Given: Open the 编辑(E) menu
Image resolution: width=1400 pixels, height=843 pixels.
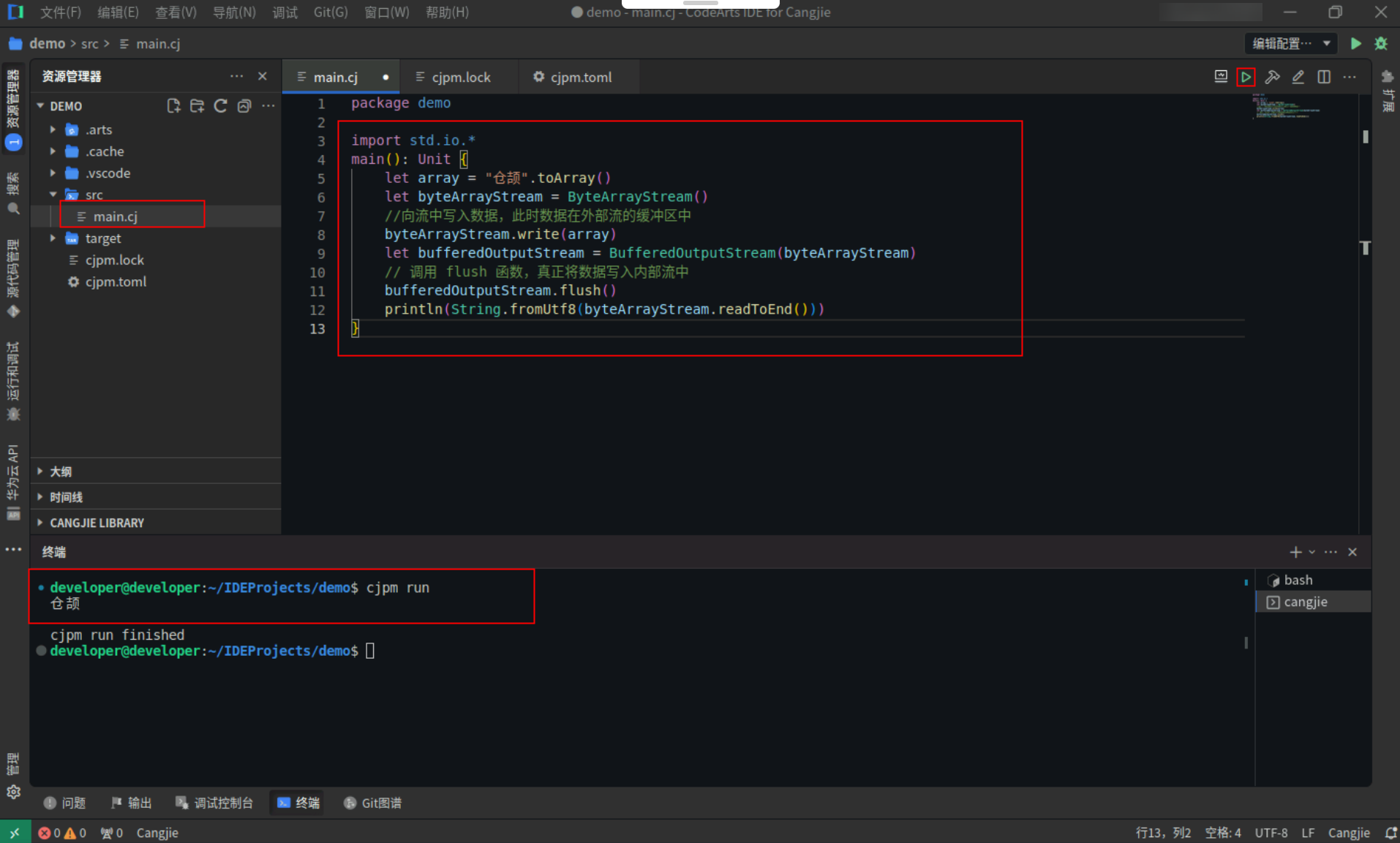Looking at the screenshot, I should click(118, 12).
